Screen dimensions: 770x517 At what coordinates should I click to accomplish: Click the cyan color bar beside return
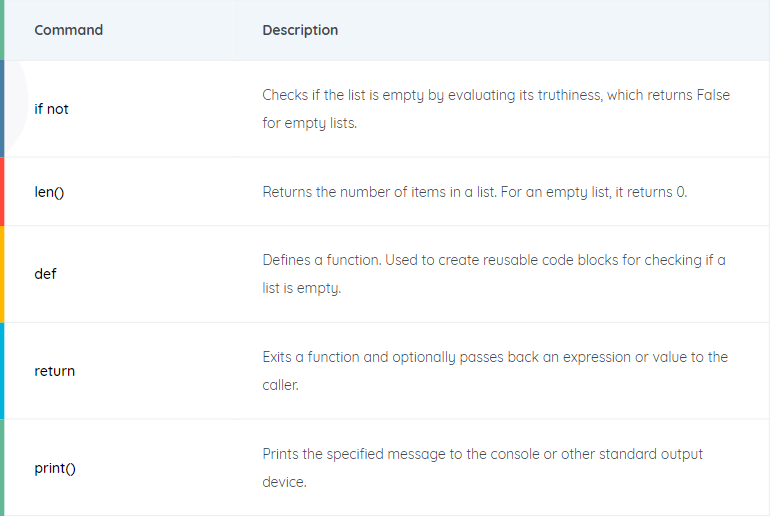pyautogui.click(x=2, y=371)
